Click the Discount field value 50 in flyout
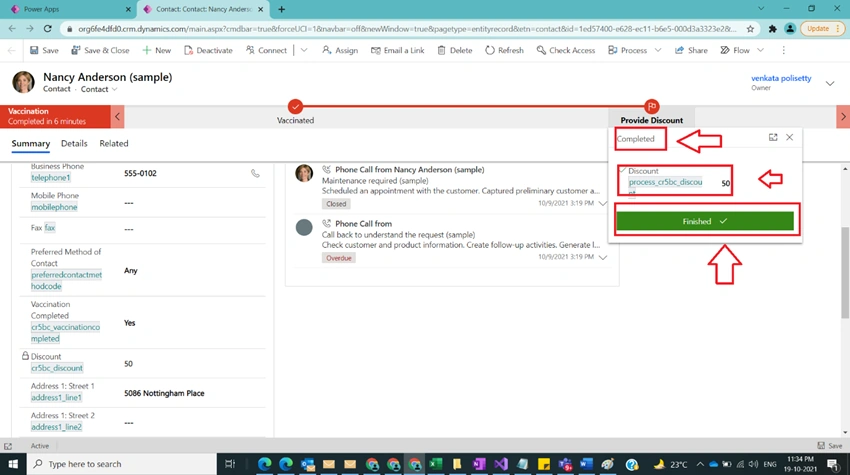 click(x=725, y=183)
